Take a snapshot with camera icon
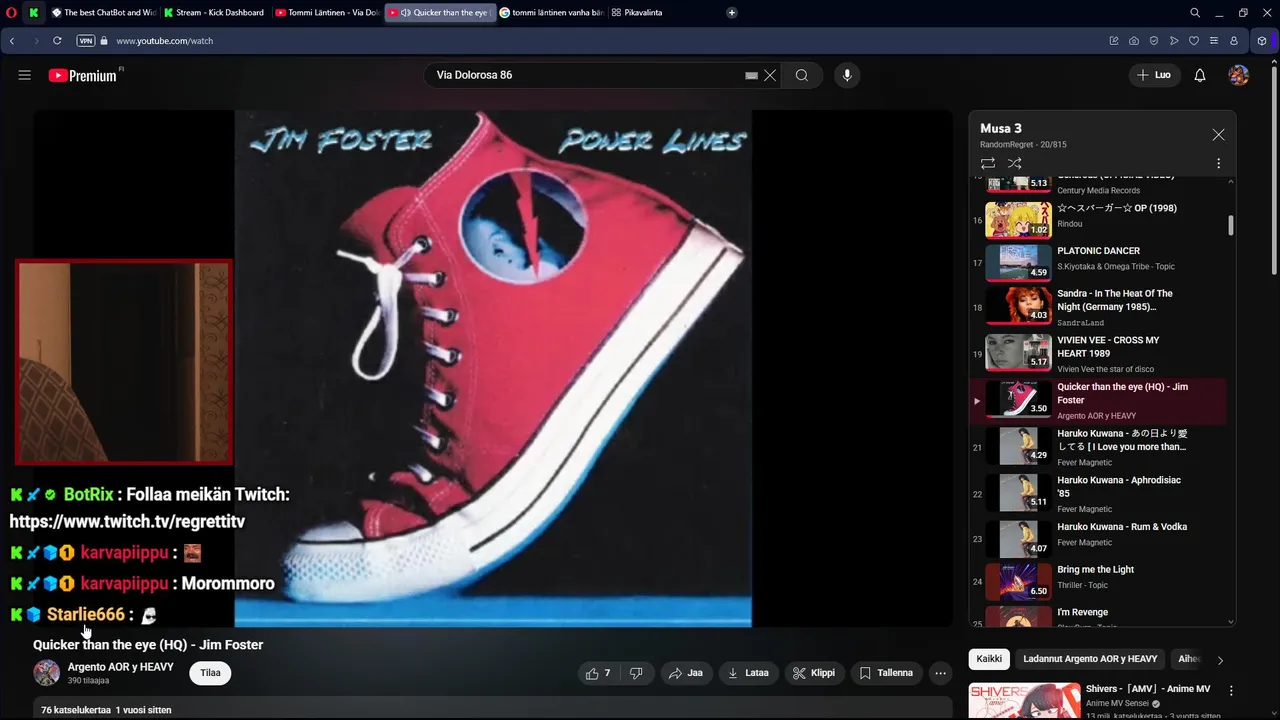 1134,41
